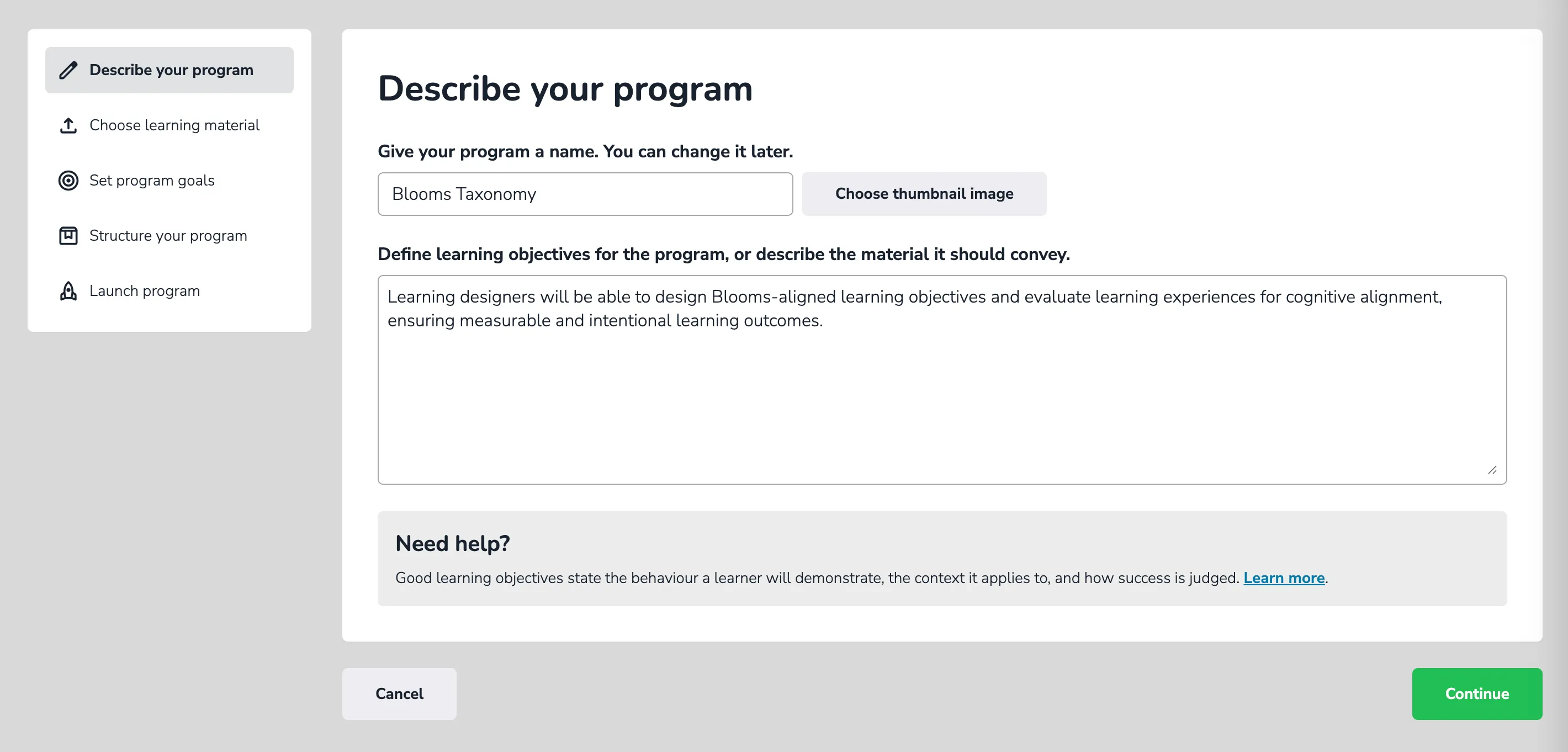
Task: Click the Choose thumbnail image button
Action: coord(923,194)
